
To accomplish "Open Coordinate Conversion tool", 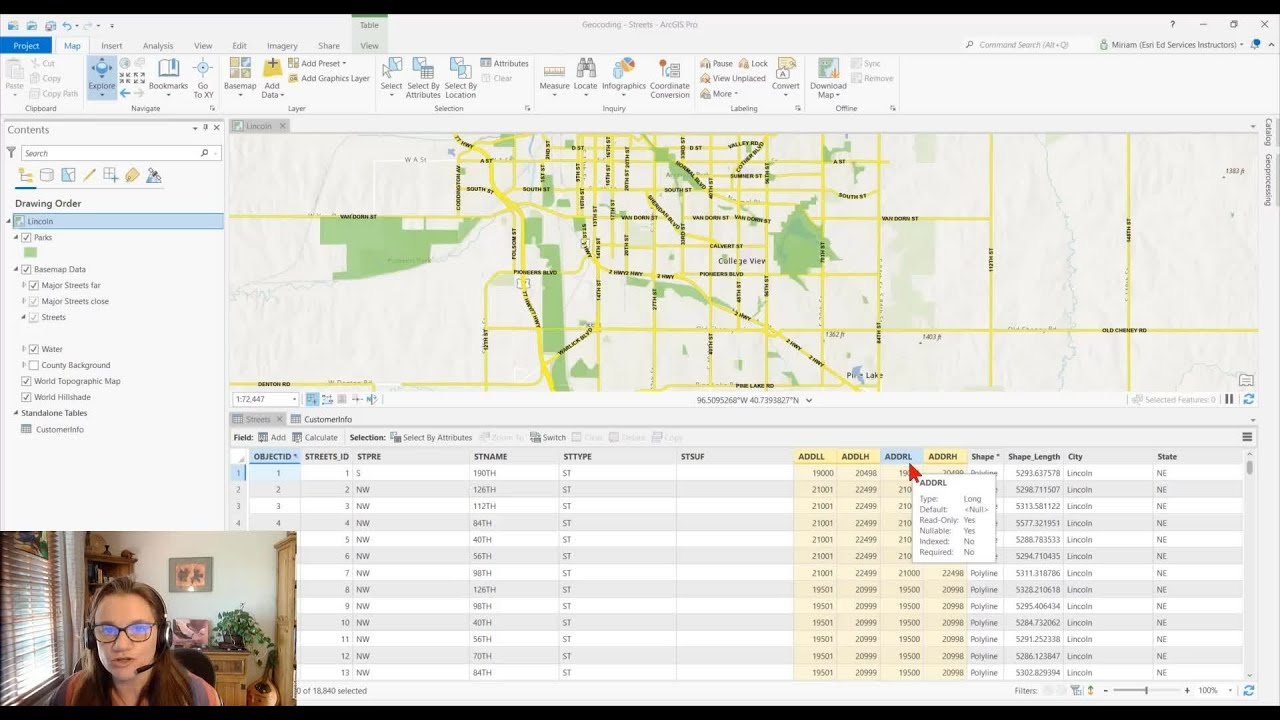I will (670, 76).
